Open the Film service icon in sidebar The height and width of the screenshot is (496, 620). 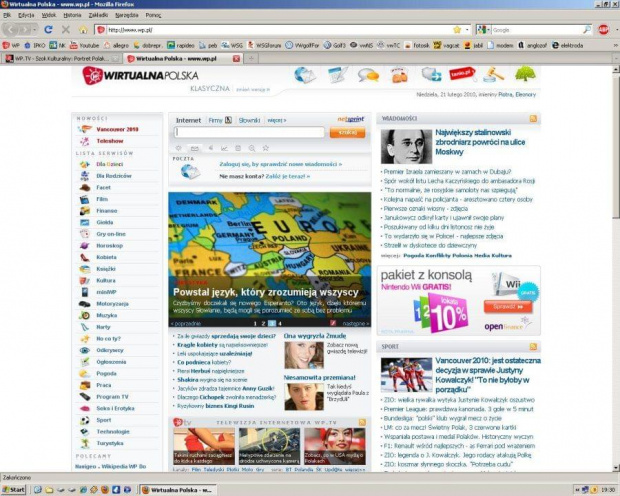84,199
